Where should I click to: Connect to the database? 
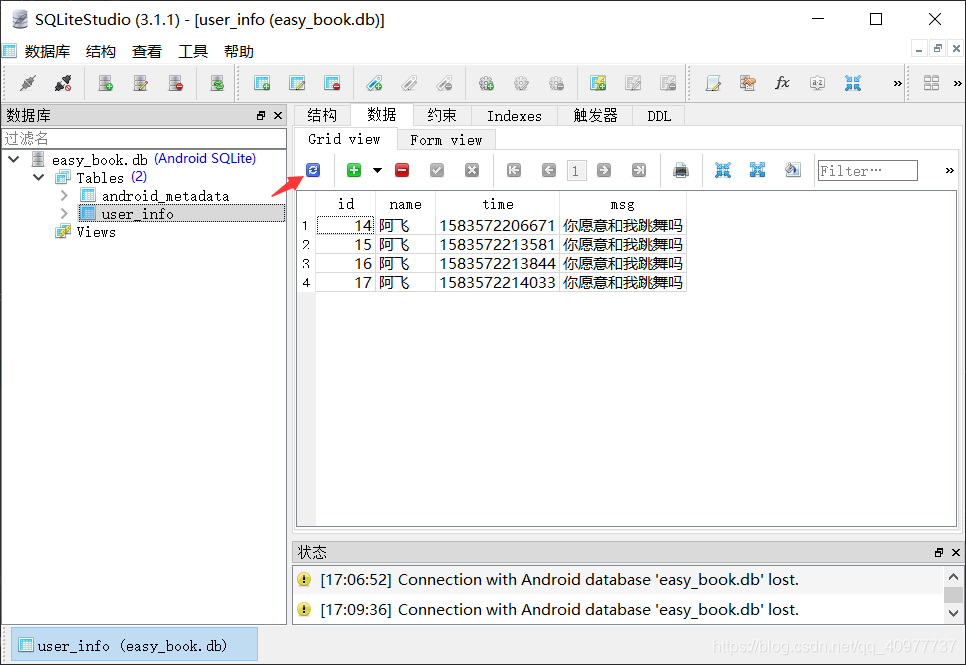click(27, 83)
